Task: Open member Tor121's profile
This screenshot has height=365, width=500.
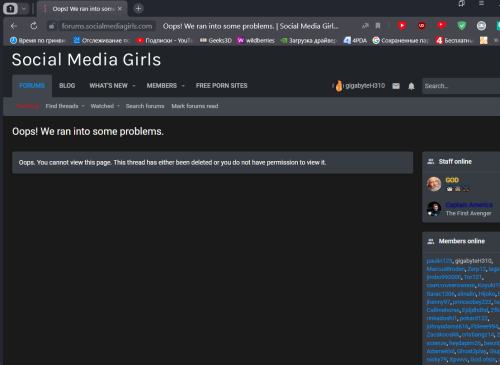Action: pos(473,277)
